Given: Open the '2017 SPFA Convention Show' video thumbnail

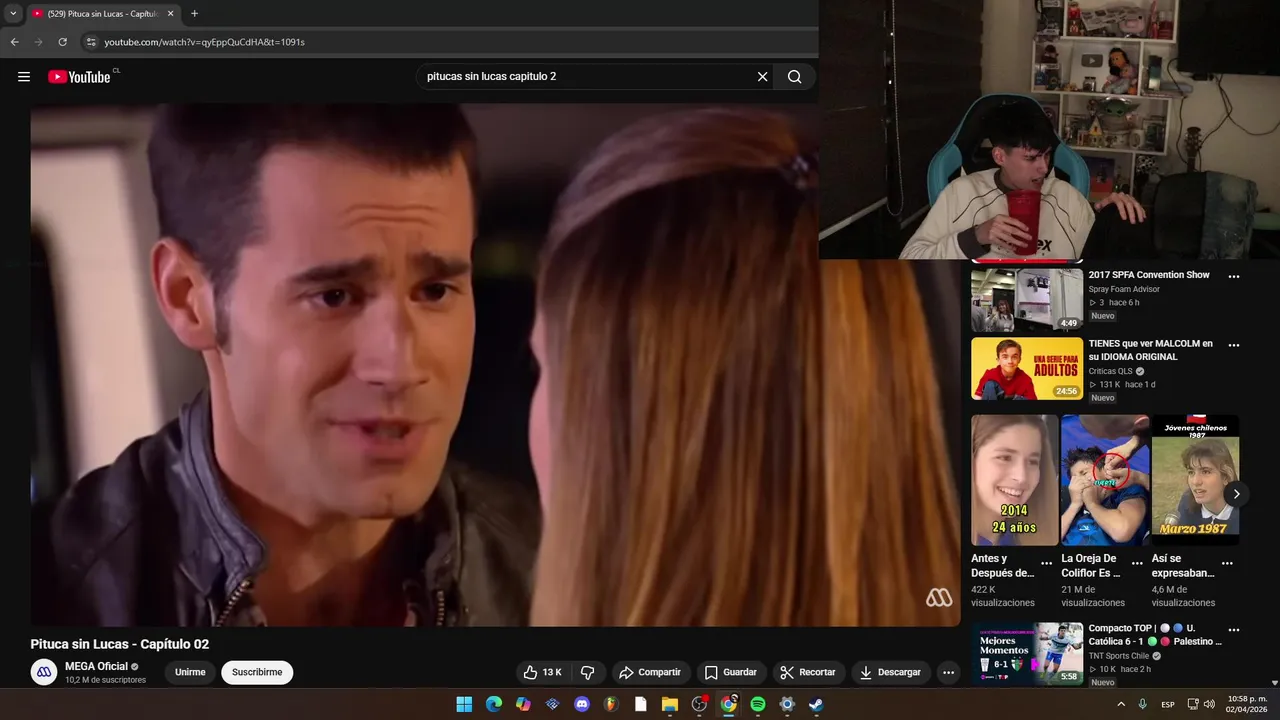Looking at the screenshot, I should [1027, 299].
